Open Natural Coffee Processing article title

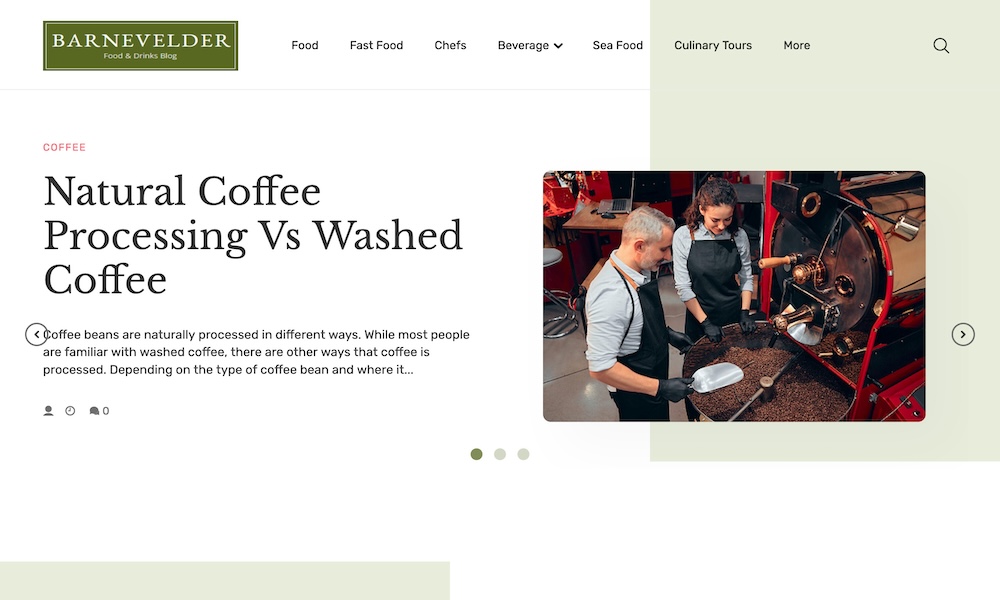[x=253, y=235]
